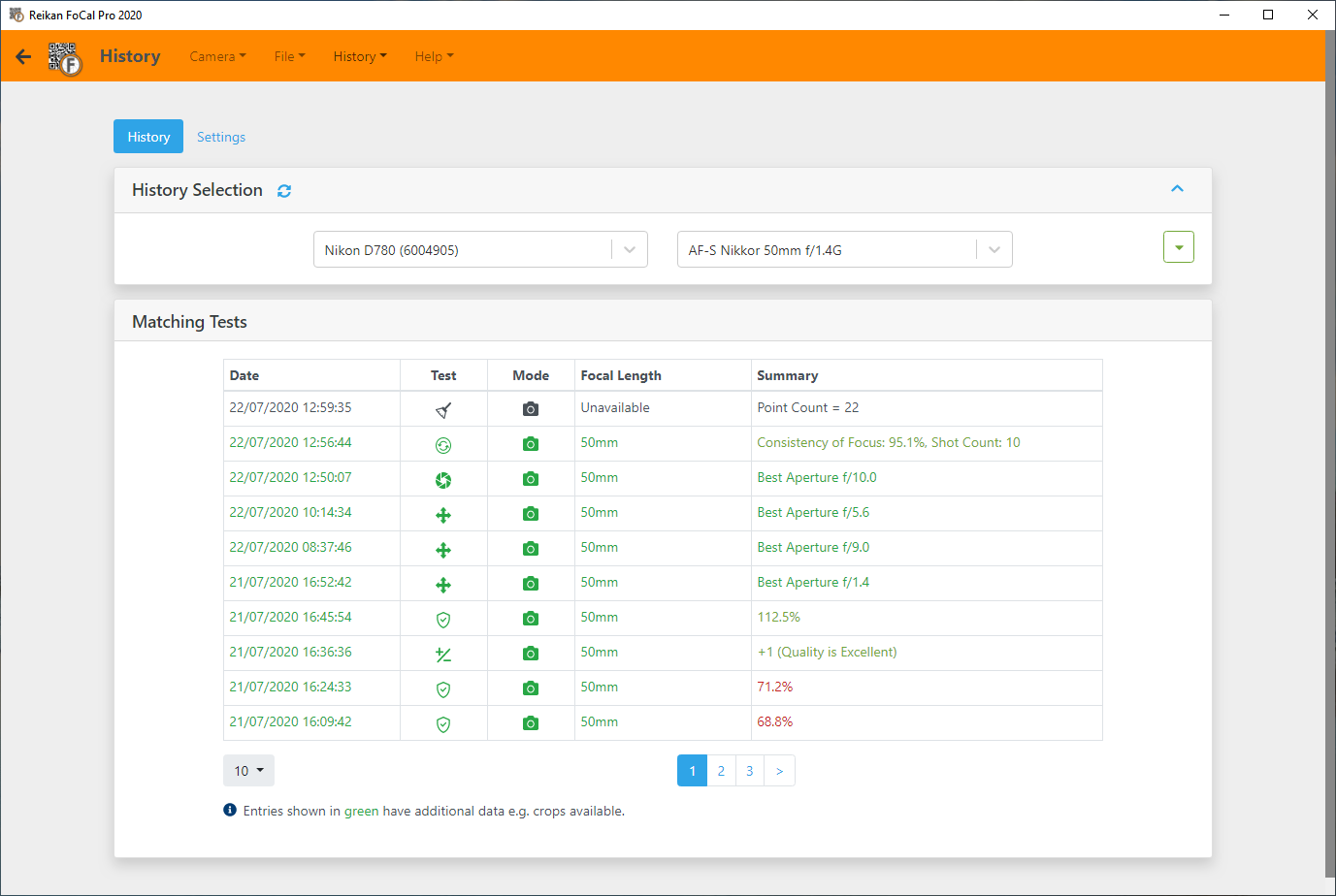Click the next page arrow

[779, 771]
